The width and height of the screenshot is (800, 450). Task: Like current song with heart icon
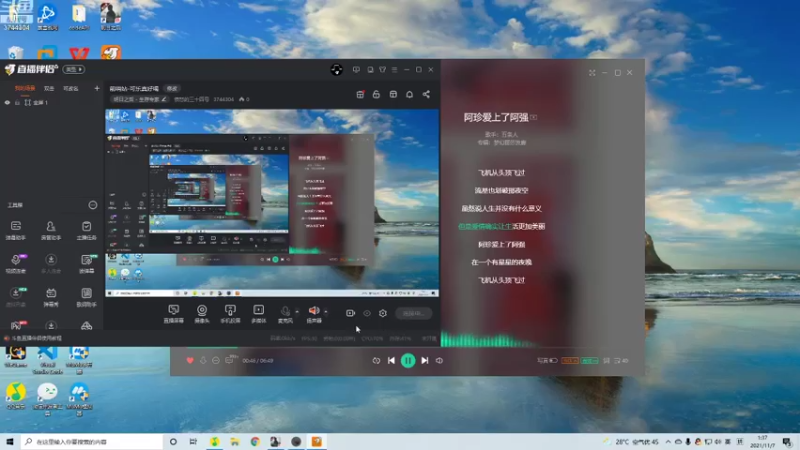(x=190, y=361)
